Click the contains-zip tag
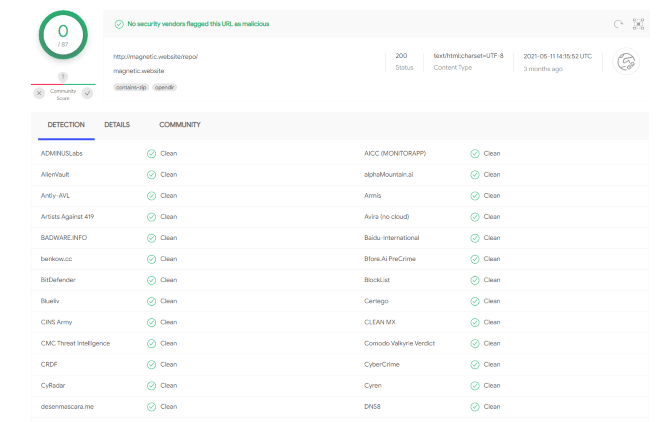 (131, 87)
